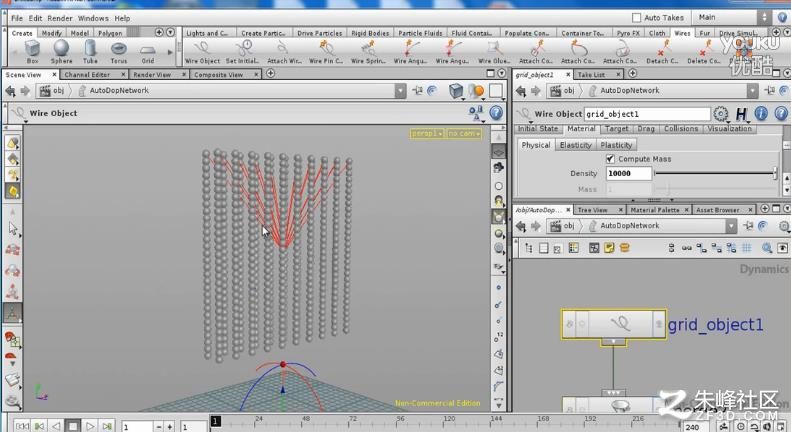Expand parameter pane path dropdown
This screenshot has height=432, width=791.
752,91
